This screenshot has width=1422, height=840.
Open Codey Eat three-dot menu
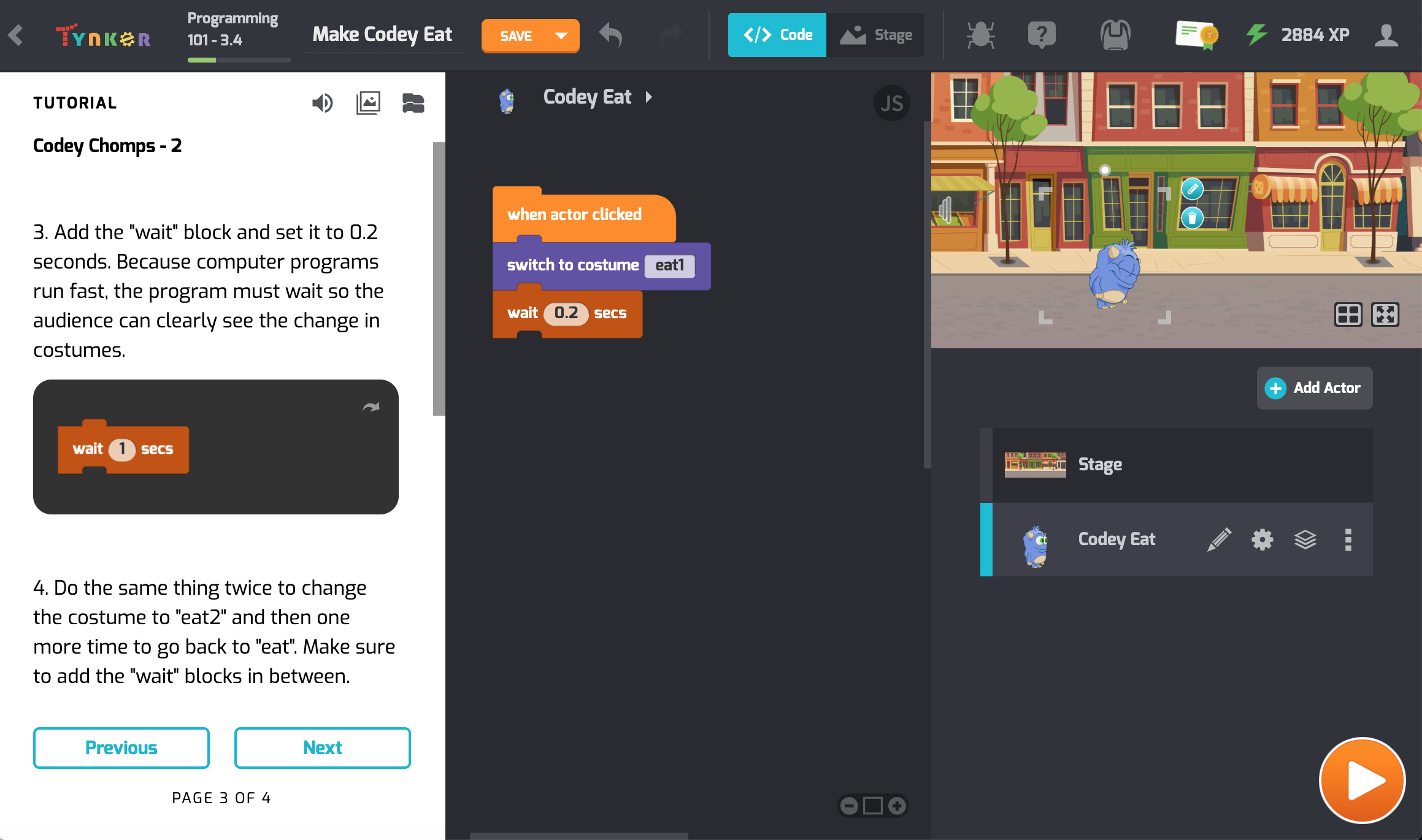[1348, 540]
